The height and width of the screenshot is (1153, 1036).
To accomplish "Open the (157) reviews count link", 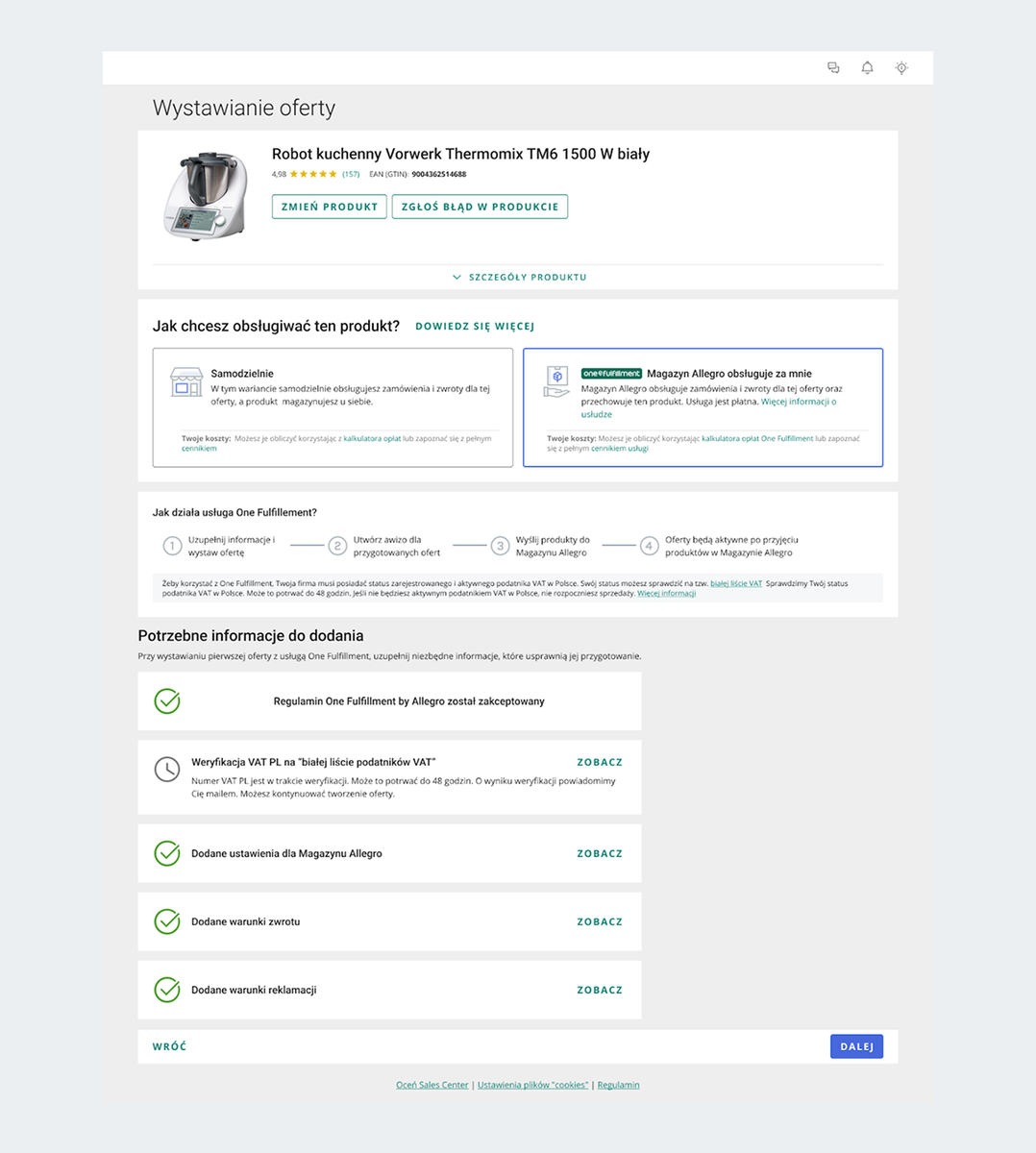I will [351, 174].
